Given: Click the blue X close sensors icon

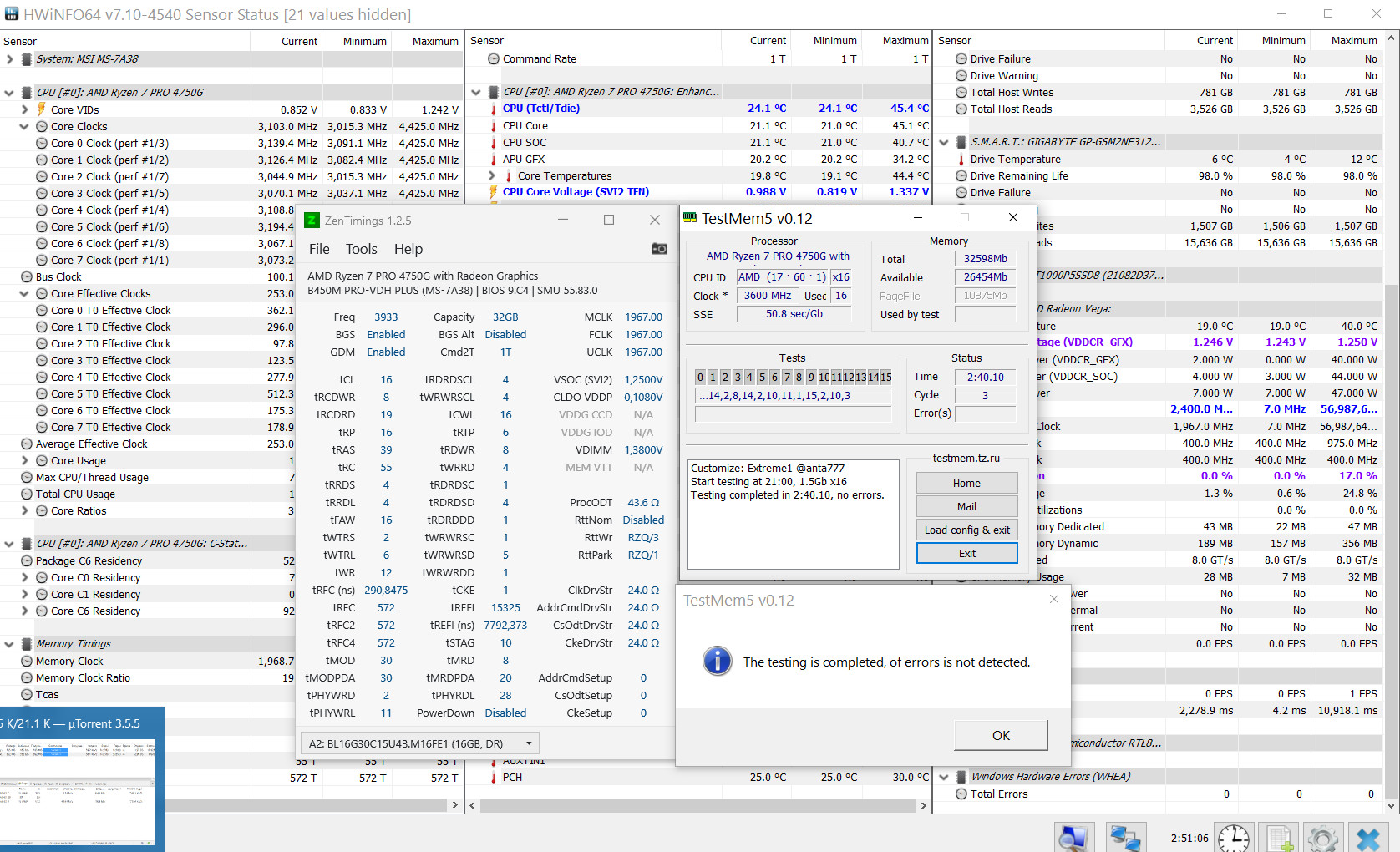Looking at the screenshot, I should click(1367, 838).
